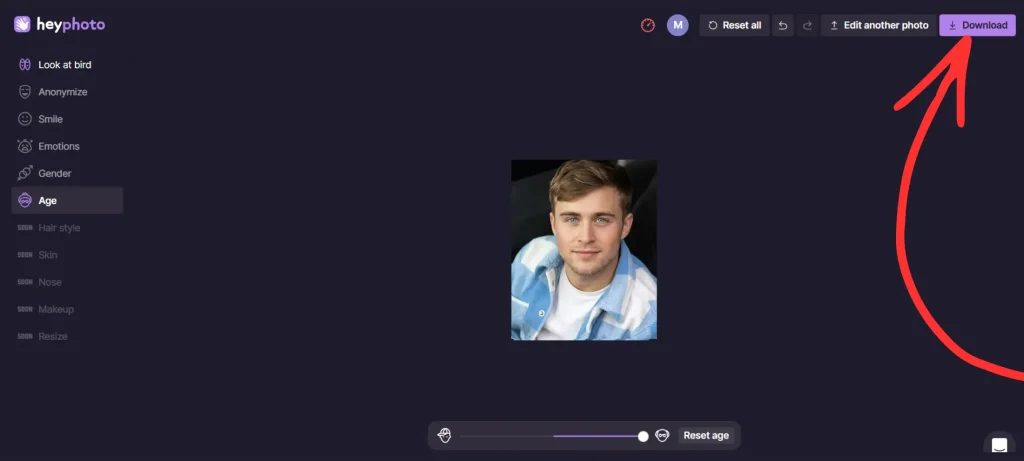This screenshot has width=1024, height=461.
Task: Click the Reset age button
Action: pyautogui.click(x=706, y=436)
